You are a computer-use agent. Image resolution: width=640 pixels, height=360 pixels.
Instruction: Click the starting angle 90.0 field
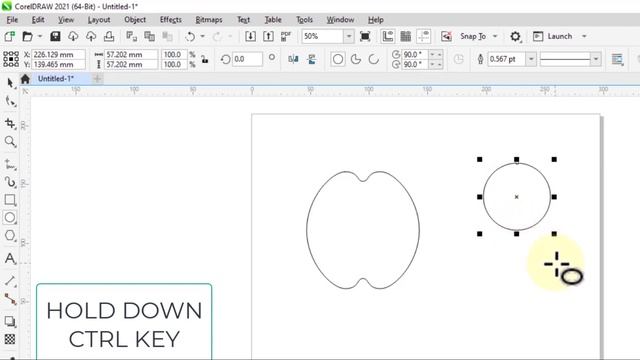click(416, 54)
